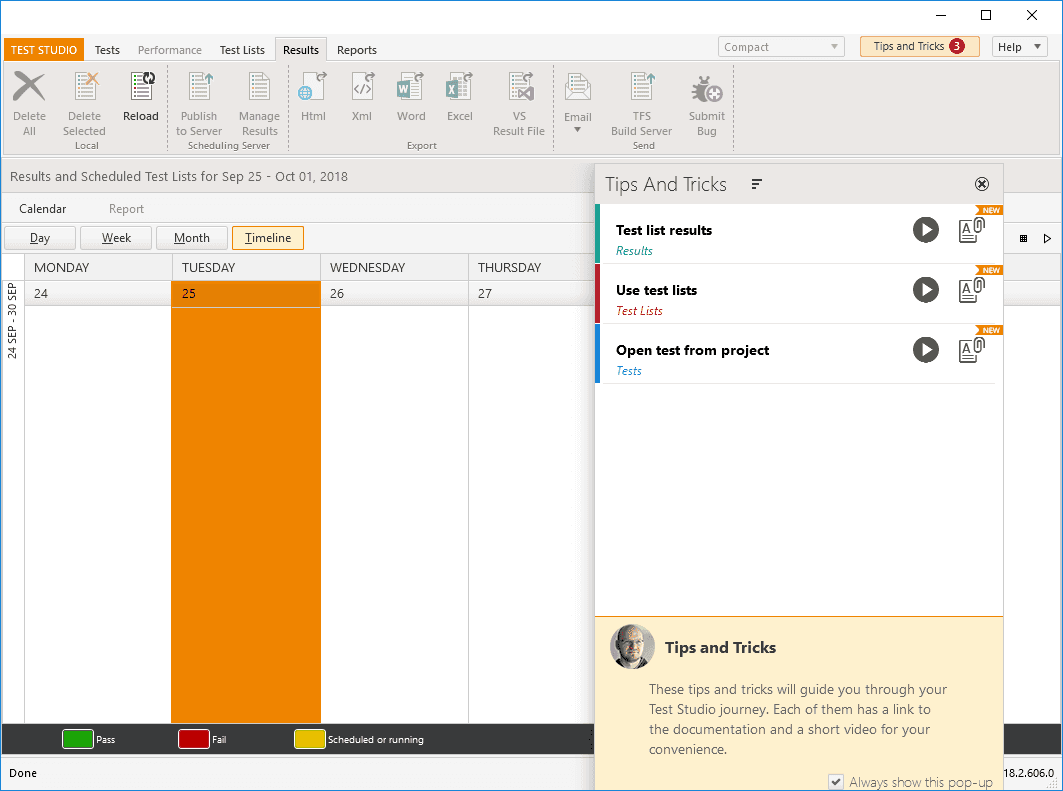The height and width of the screenshot is (791, 1063).
Task: Click the presenter avatar thumbnail
Action: 632,647
